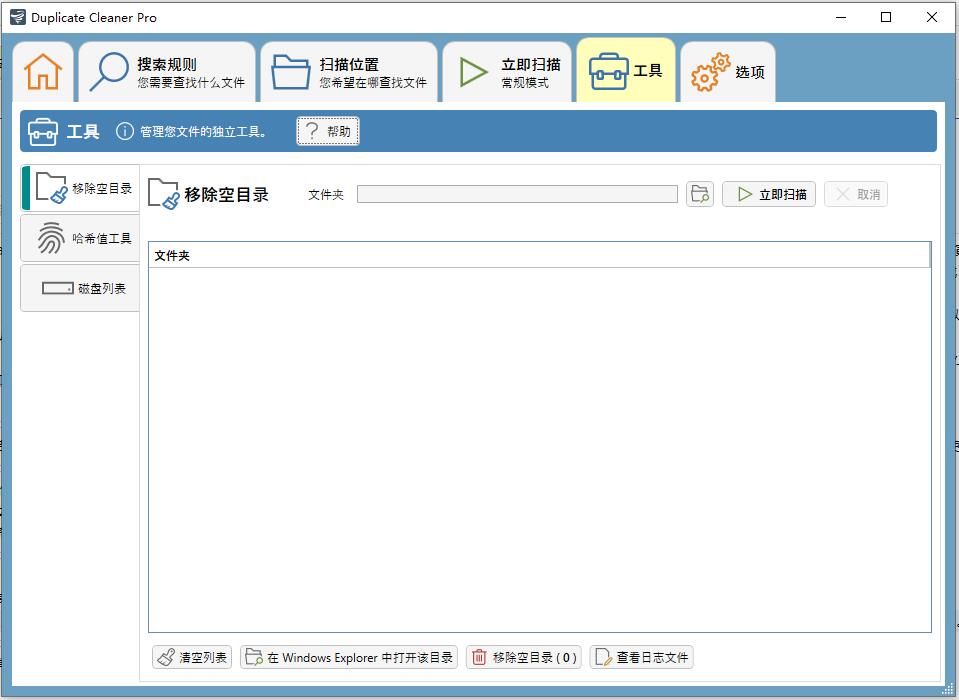Click the 清空列表 button at the bottom
This screenshot has width=959, height=700.
point(190,657)
